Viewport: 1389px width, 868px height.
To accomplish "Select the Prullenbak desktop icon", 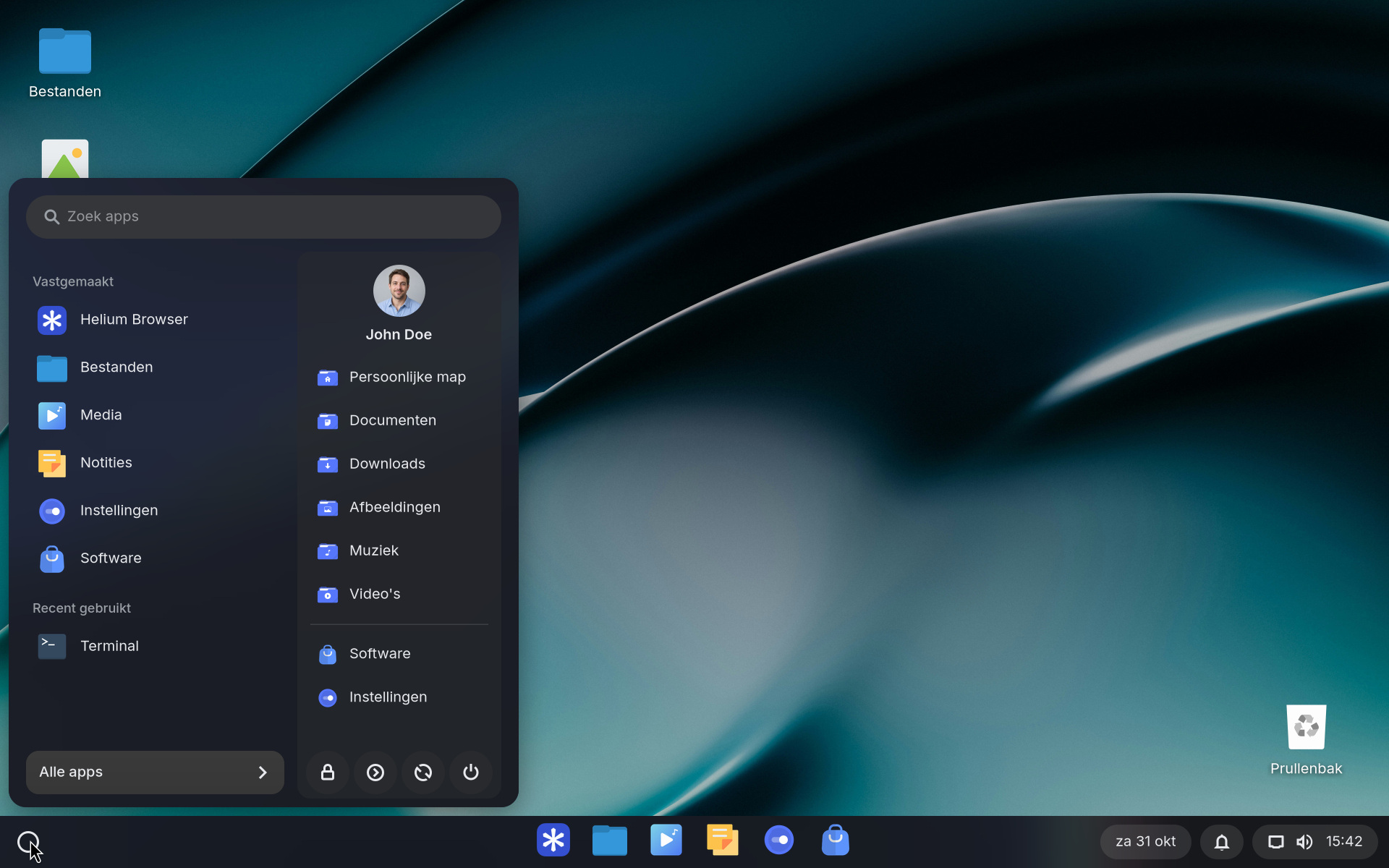I will coord(1307,739).
